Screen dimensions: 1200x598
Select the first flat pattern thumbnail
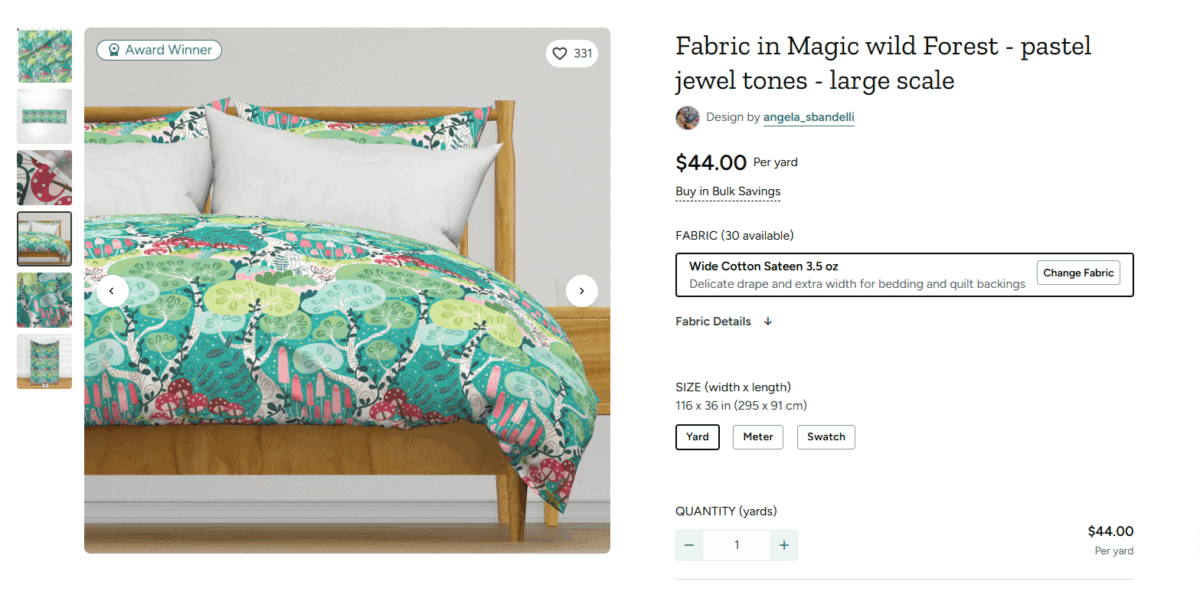[44, 56]
